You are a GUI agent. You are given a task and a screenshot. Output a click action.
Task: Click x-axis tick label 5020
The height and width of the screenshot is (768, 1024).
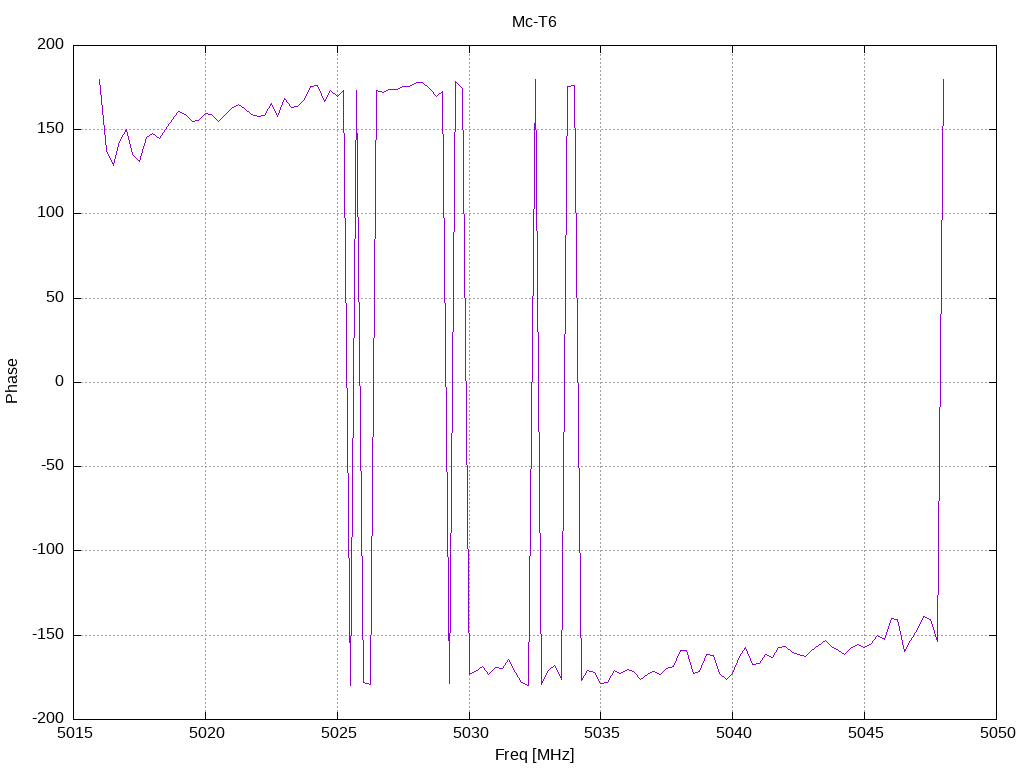[x=206, y=733]
